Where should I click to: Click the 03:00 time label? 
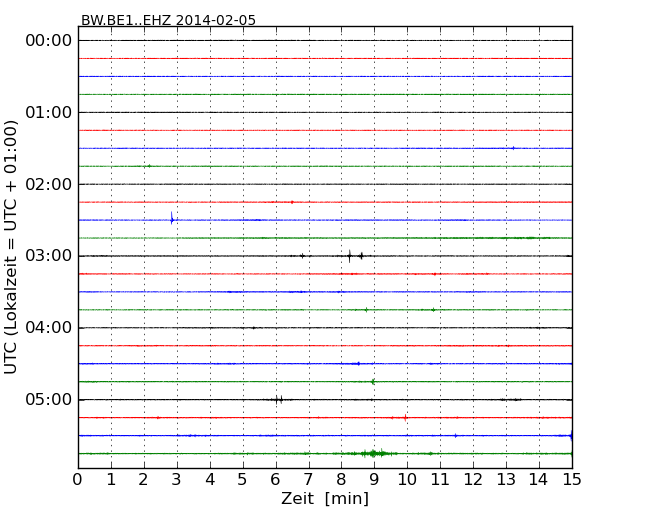(49, 256)
